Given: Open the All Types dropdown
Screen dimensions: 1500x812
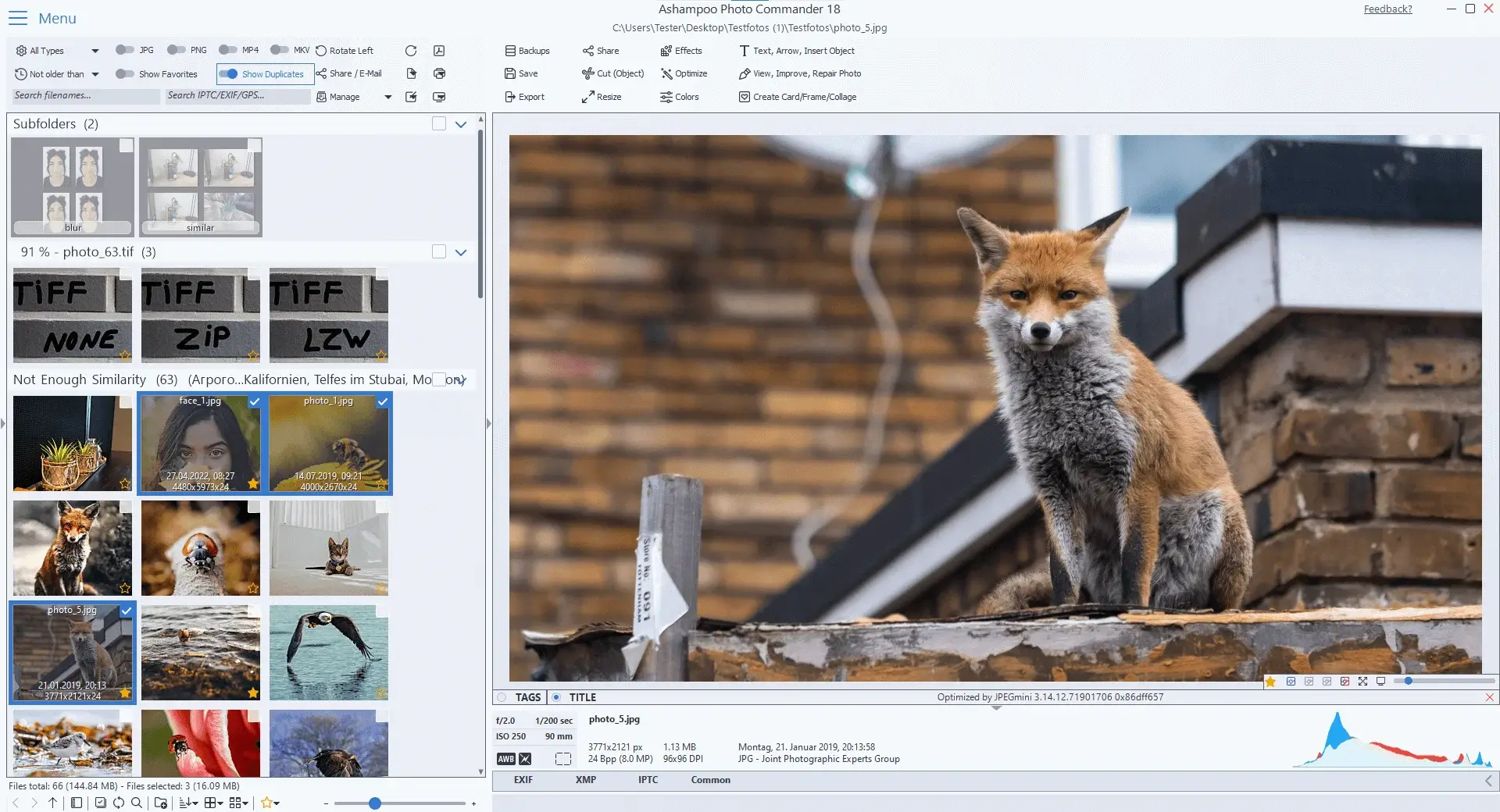Looking at the screenshot, I should (x=55, y=50).
